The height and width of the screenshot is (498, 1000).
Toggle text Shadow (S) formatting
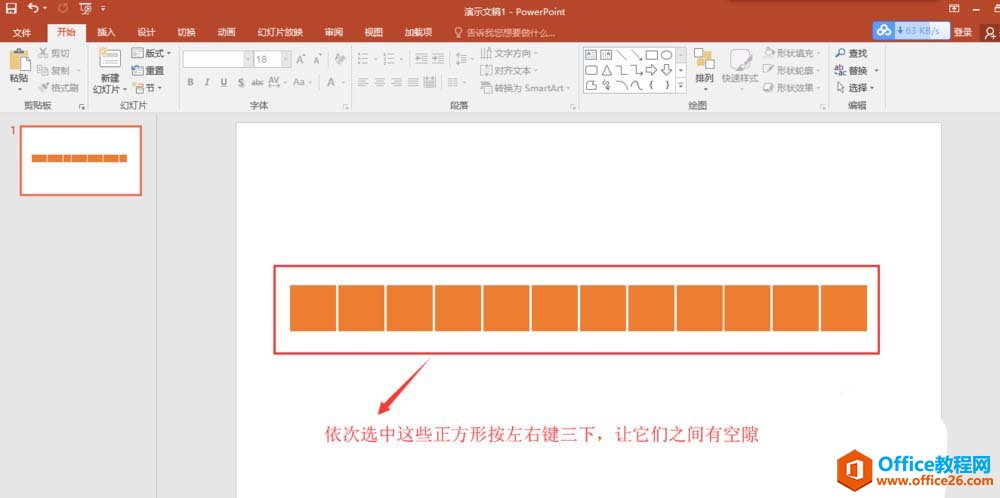[240, 82]
